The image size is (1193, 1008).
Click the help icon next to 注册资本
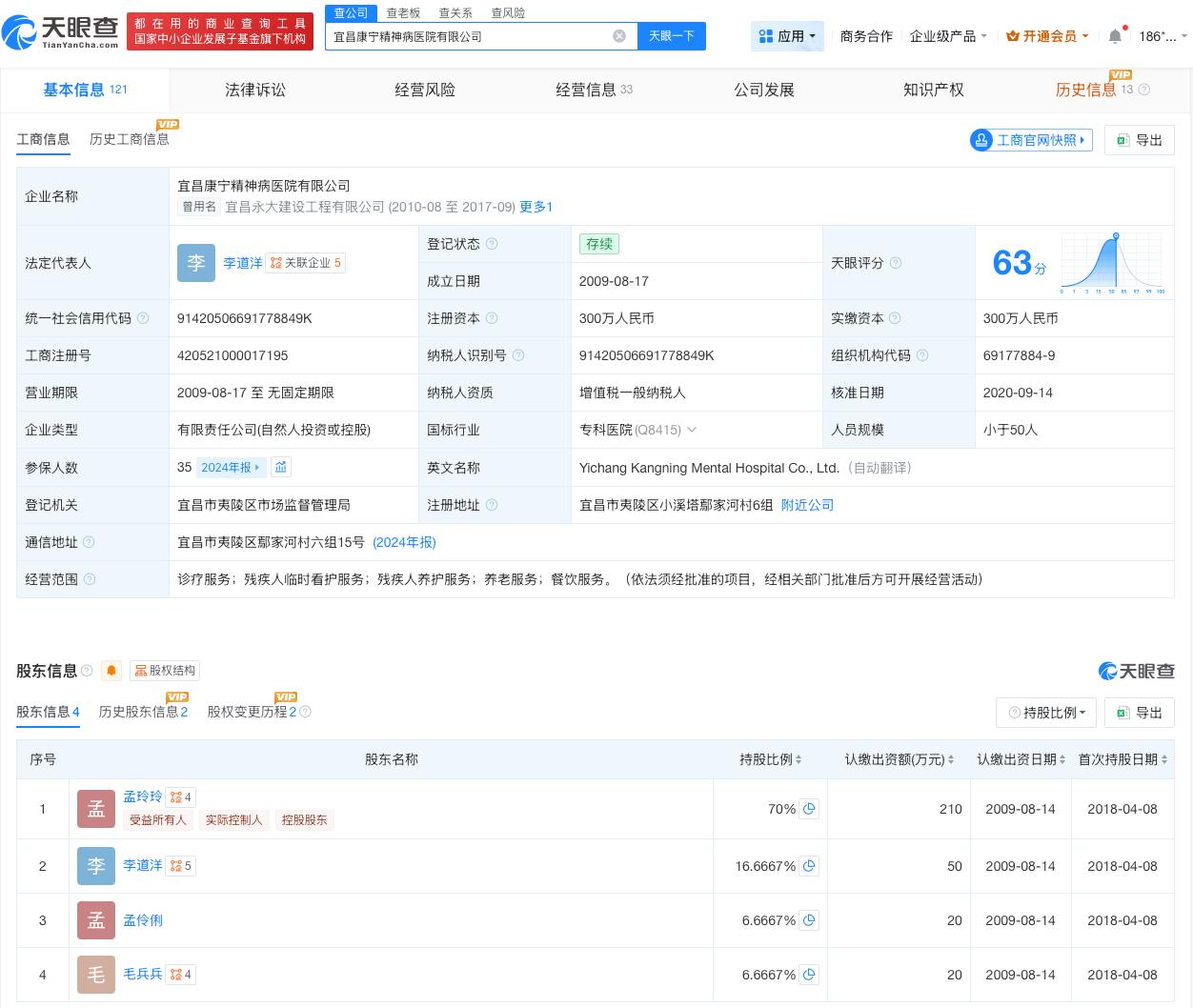click(494, 318)
